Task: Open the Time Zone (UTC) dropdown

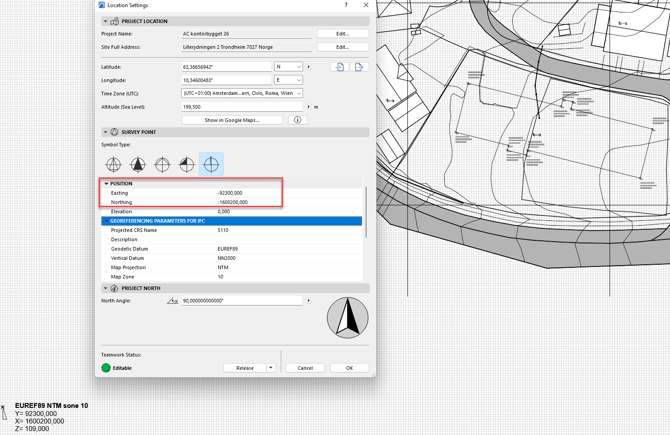Action: (241, 93)
